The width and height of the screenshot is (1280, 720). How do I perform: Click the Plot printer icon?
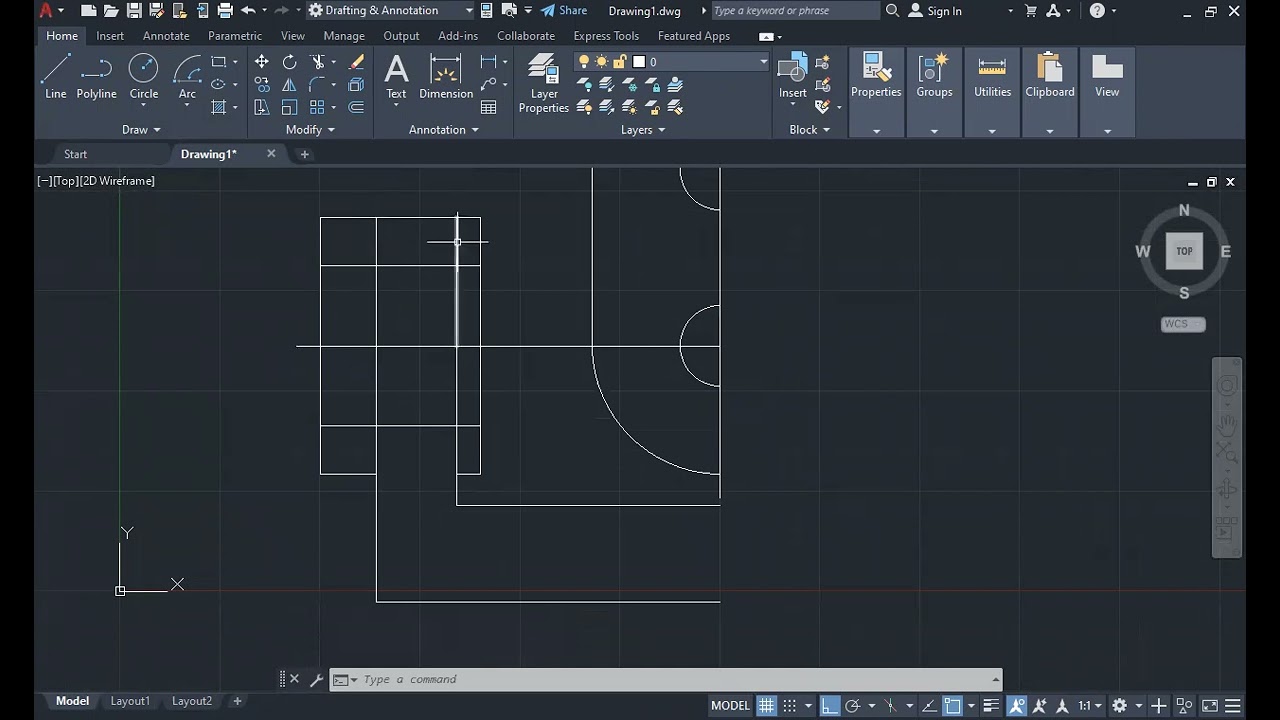225,11
